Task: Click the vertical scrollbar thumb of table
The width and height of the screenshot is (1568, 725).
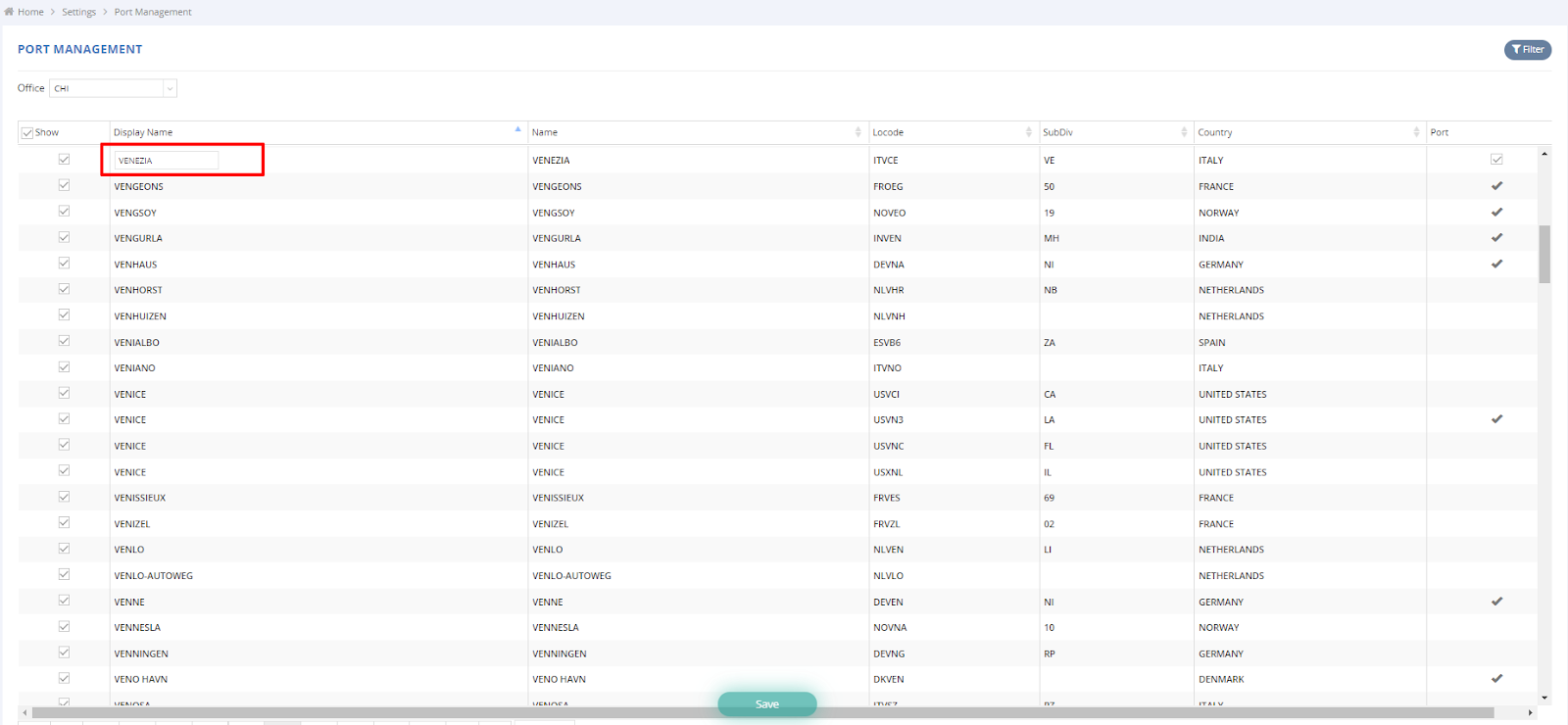Action: coord(1544,254)
